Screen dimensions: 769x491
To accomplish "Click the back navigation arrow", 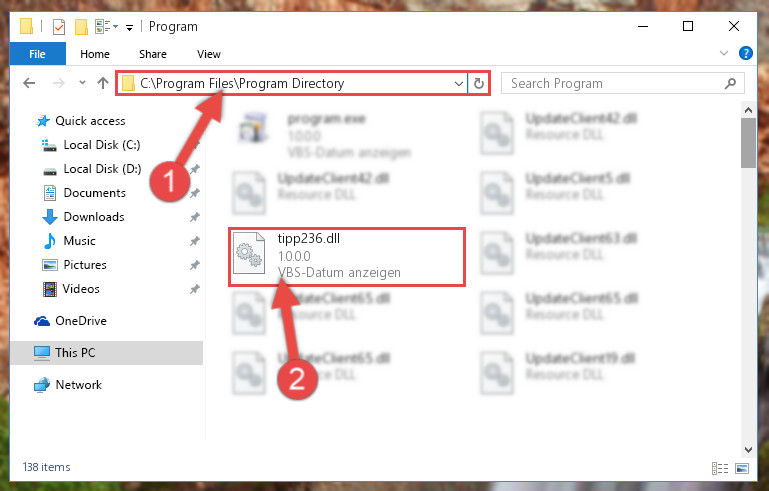I will point(29,83).
